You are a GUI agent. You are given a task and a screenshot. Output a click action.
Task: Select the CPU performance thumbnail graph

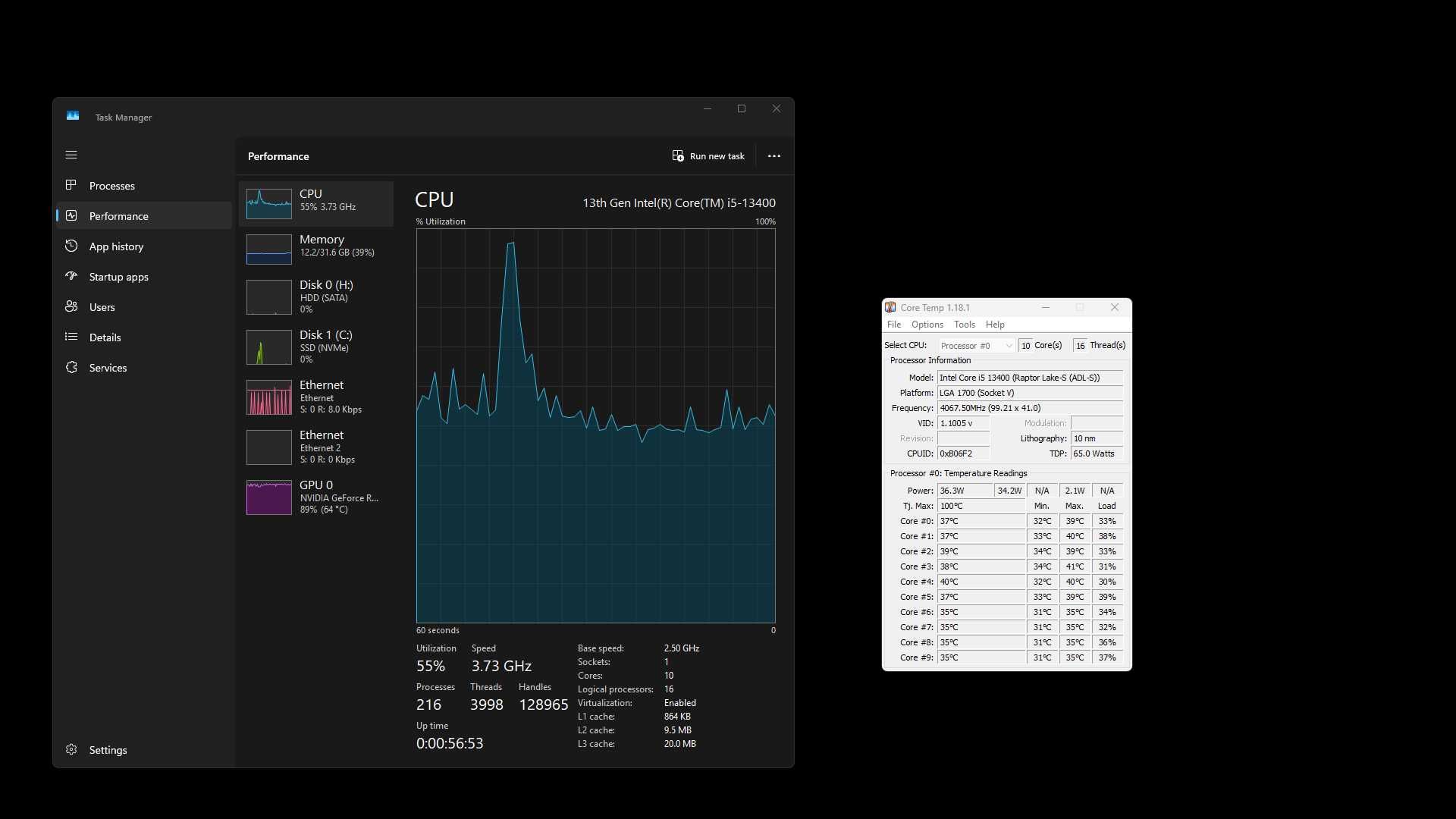pos(268,203)
